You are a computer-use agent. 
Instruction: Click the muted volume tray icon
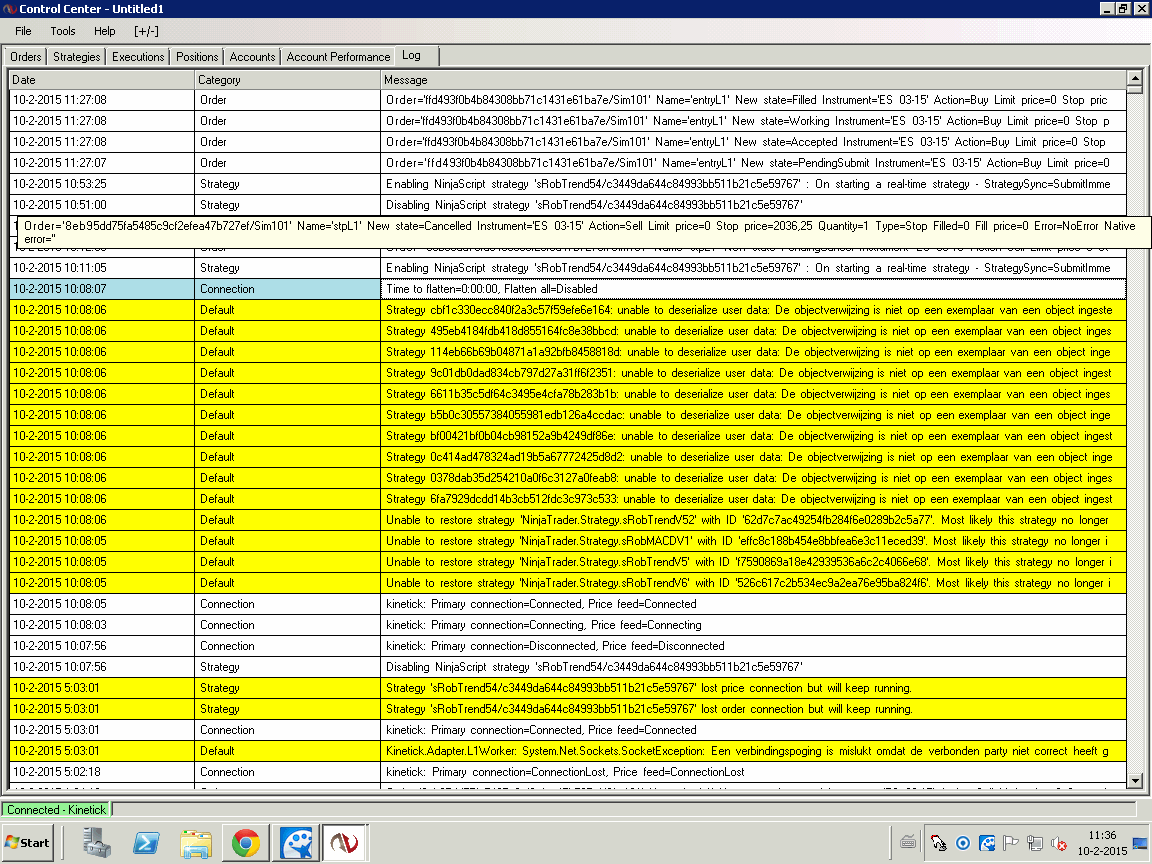pos(1059,843)
